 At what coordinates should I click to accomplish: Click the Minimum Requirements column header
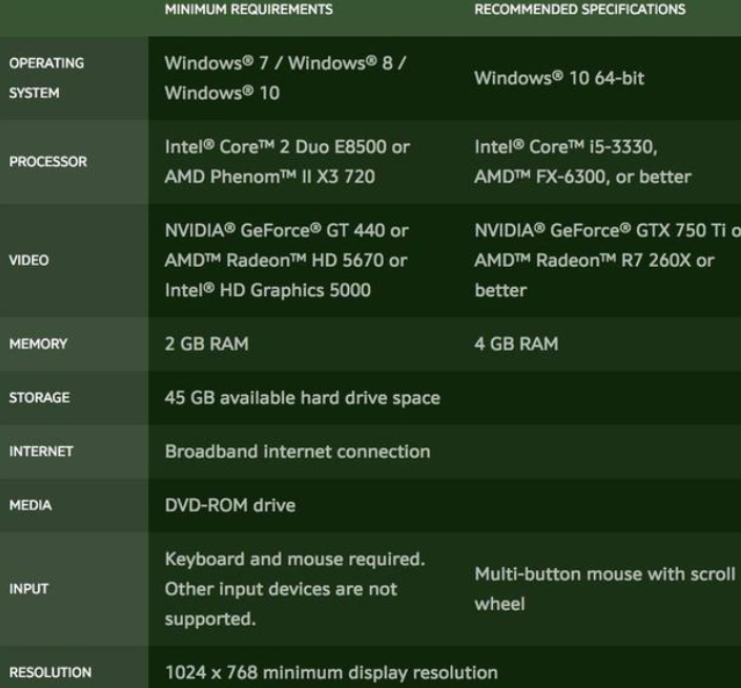249,9
